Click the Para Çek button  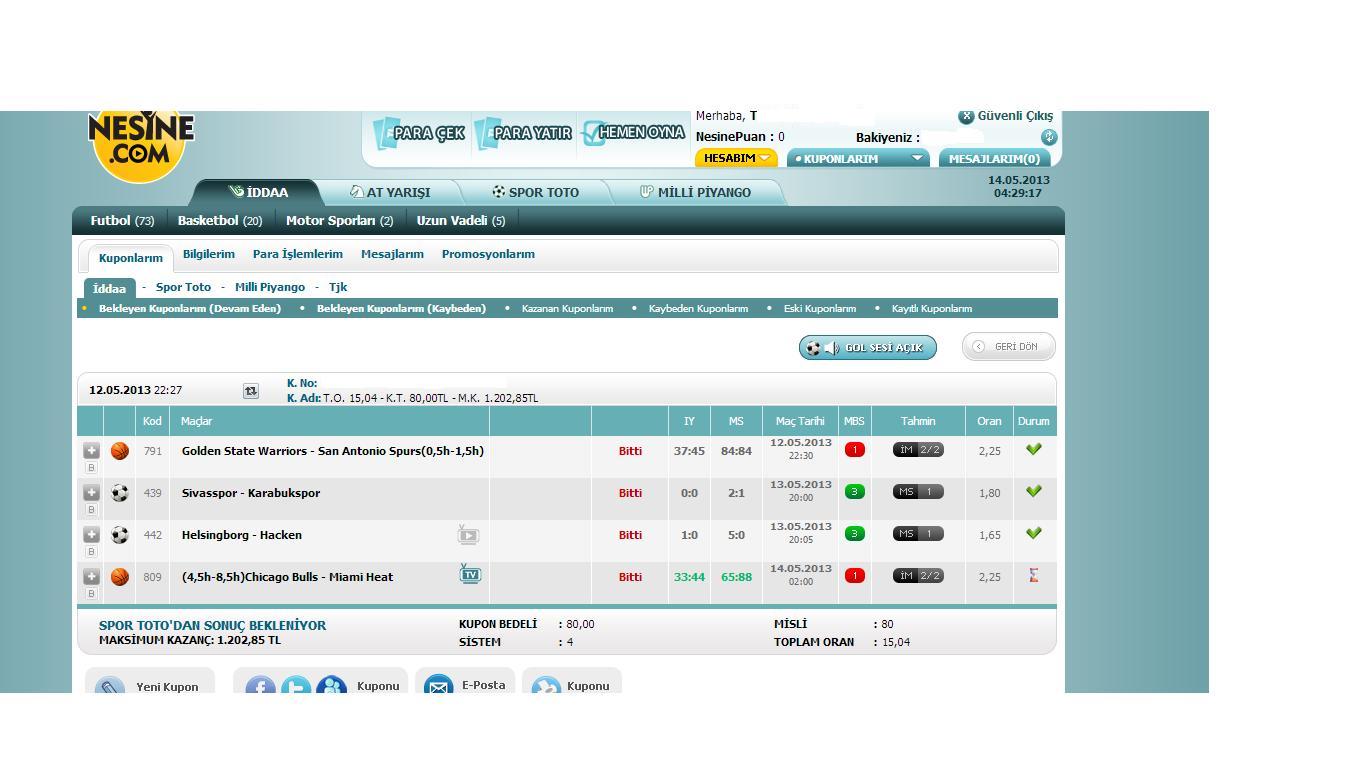pos(420,133)
